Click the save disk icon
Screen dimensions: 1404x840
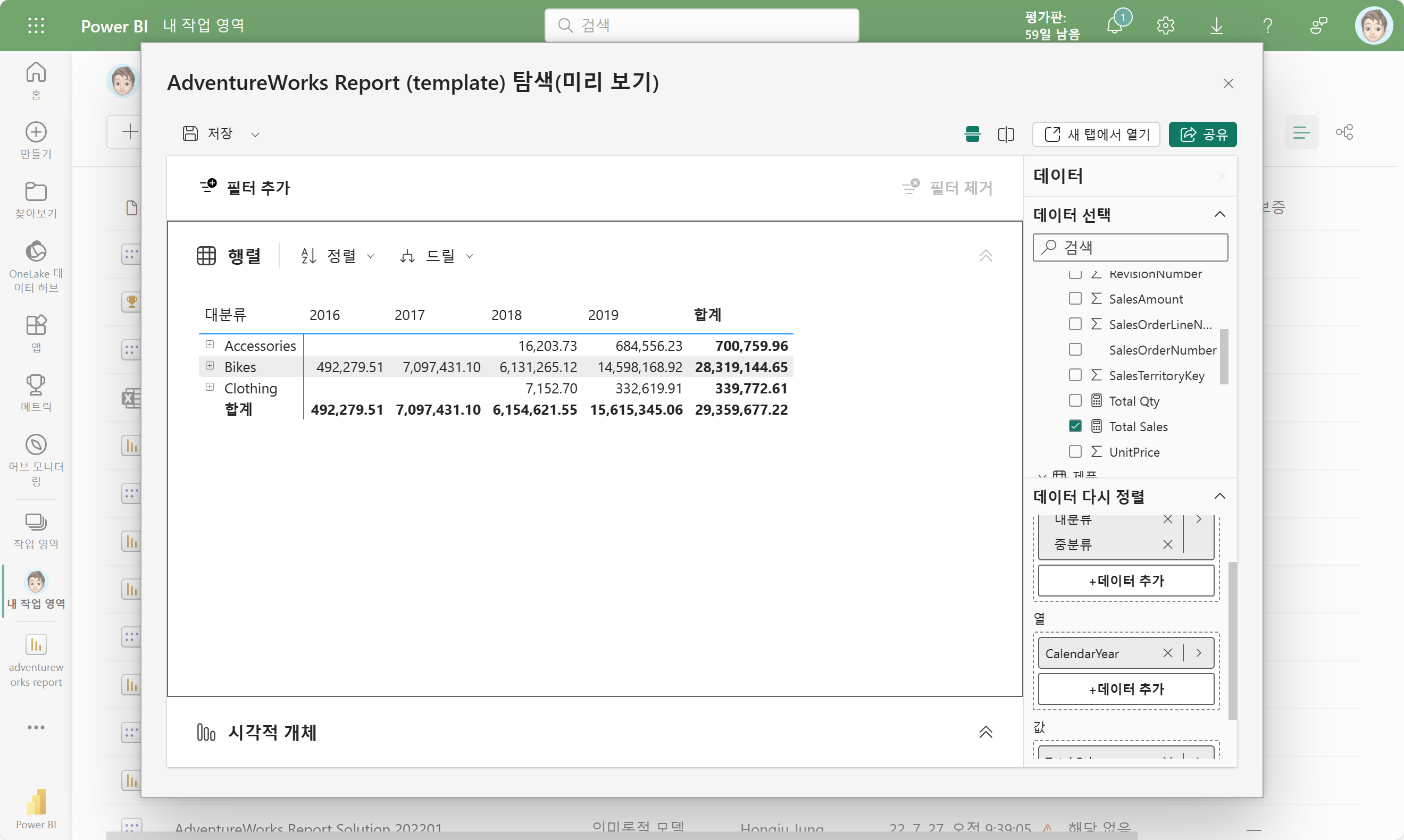[x=190, y=133]
